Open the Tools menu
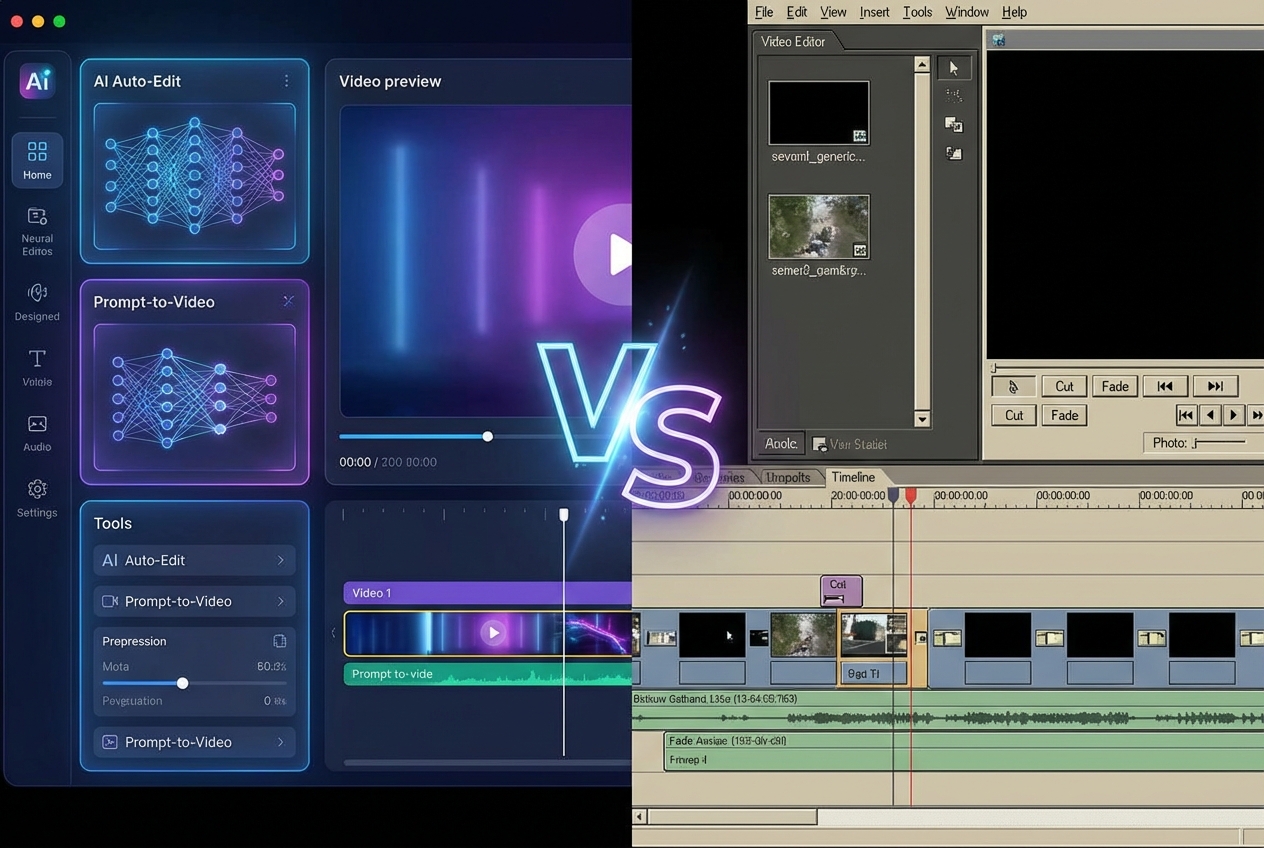 [x=917, y=12]
